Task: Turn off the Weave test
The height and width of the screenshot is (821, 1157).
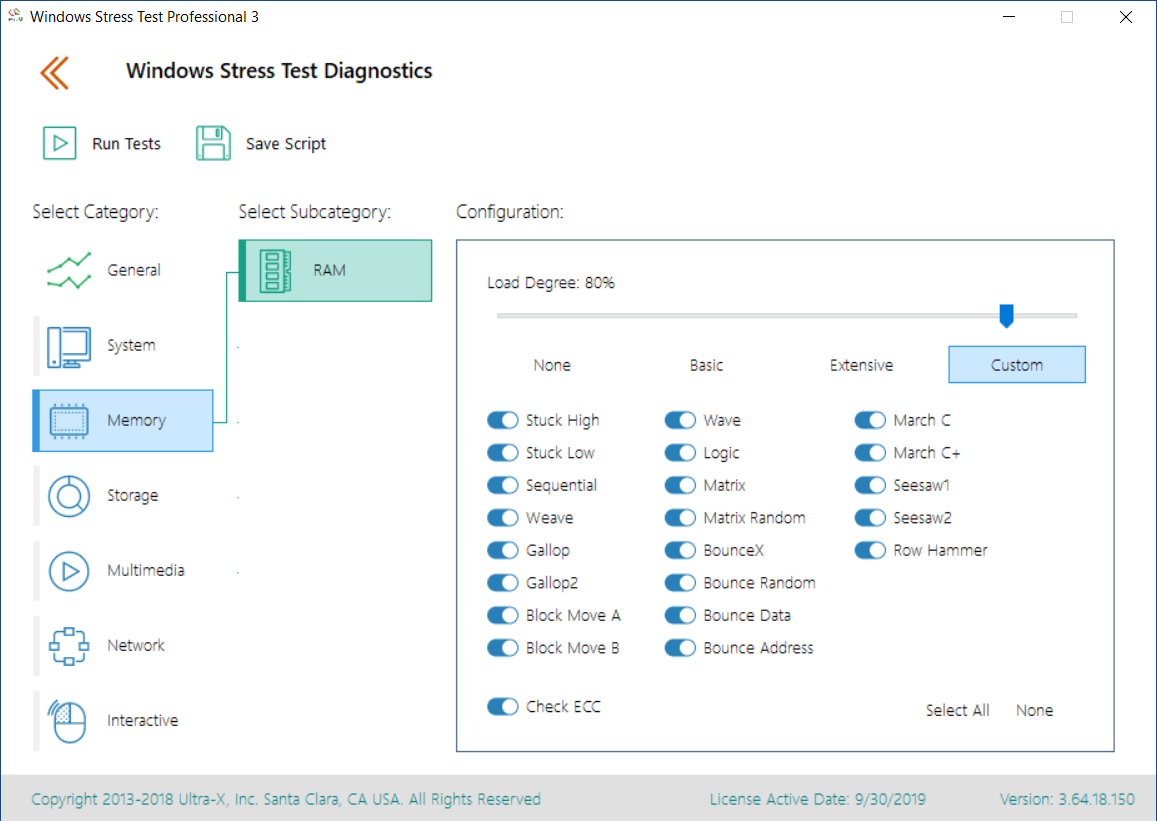Action: tap(502, 518)
